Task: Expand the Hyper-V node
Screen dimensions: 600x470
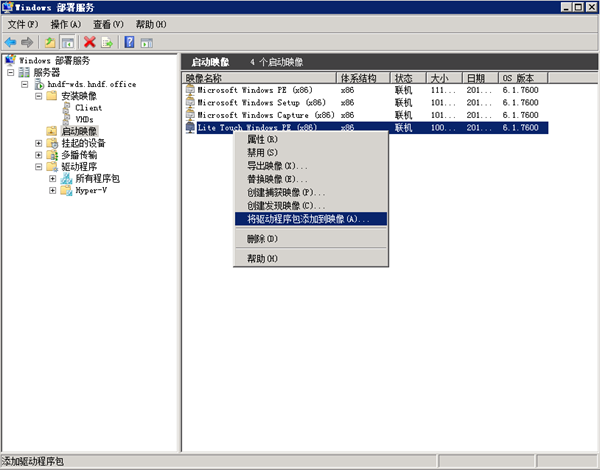Action: click(52, 191)
